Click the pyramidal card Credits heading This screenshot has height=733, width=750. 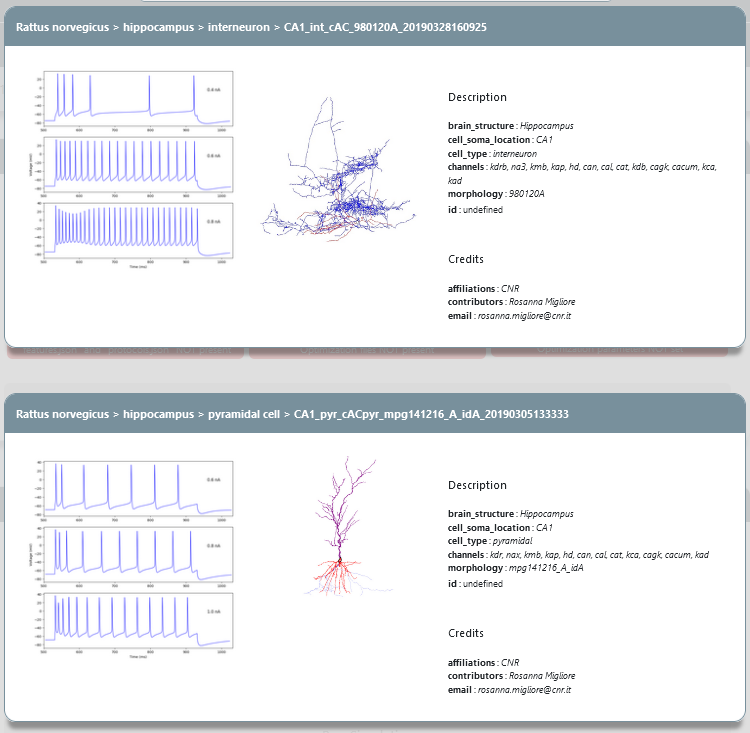tap(465, 633)
